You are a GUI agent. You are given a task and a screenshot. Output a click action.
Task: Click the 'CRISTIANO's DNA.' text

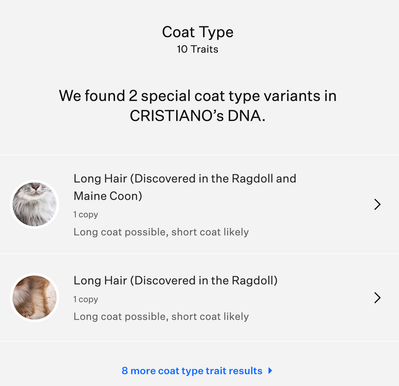198,116
